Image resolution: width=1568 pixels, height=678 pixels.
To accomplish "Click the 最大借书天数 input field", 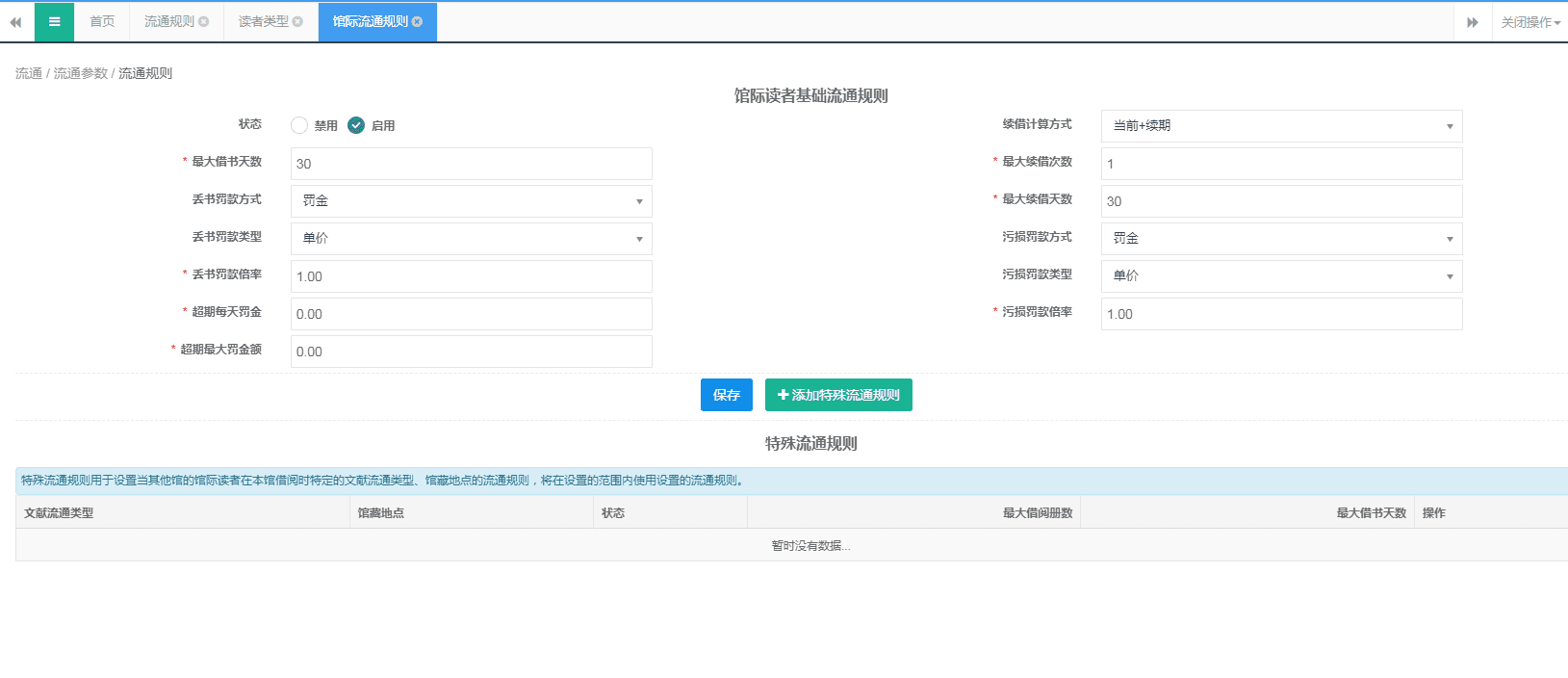I will [471, 164].
